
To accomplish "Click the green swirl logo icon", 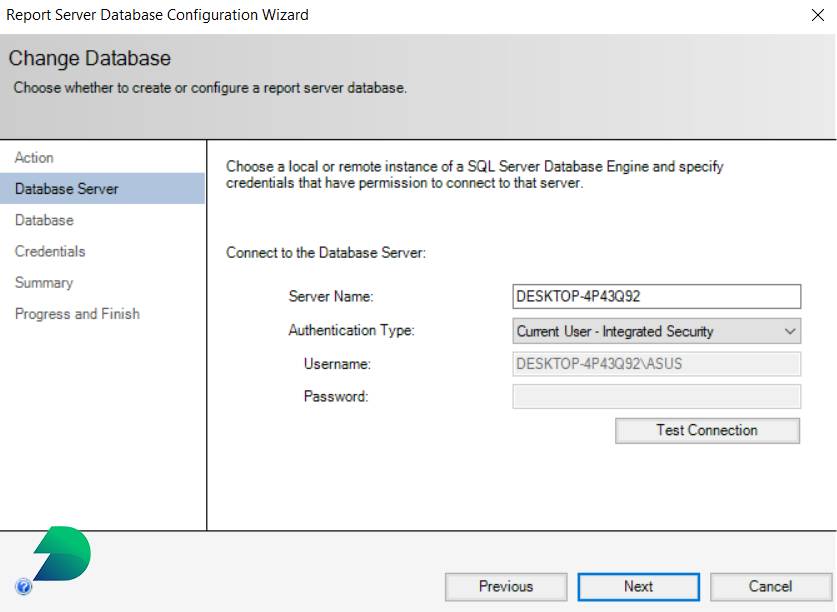I will [x=60, y=553].
